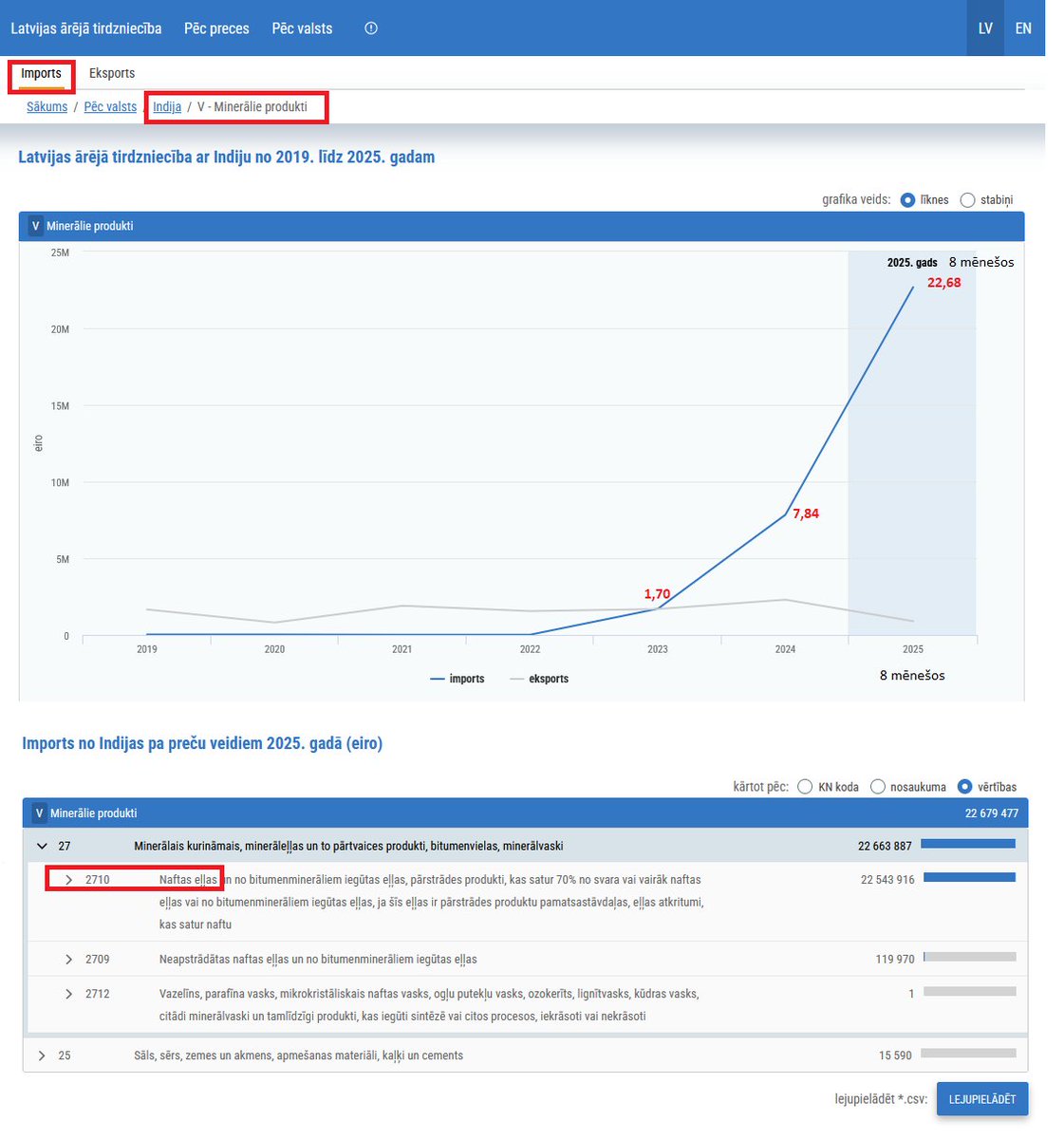Click heading Imports no Indijas pa preču veidiem
The width and height of the screenshot is (1064, 1139).
pos(202,743)
